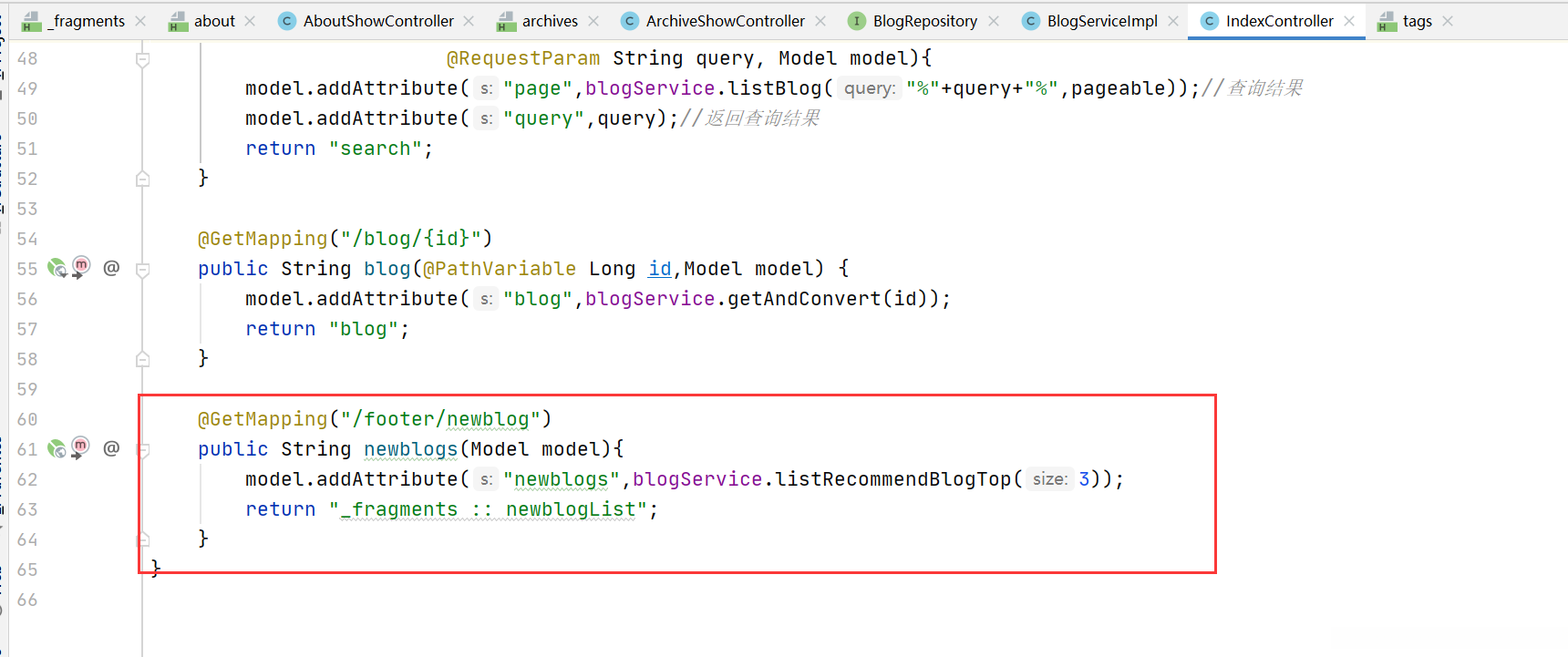Close the tags tab

pyautogui.click(x=1448, y=21)
